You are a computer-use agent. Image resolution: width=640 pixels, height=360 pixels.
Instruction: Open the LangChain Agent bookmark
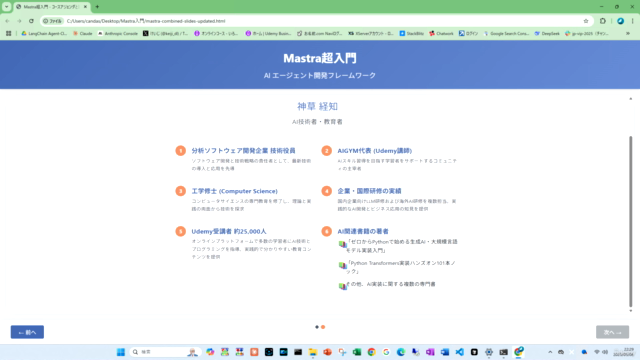pyautogui.click(x=44, y=33)
